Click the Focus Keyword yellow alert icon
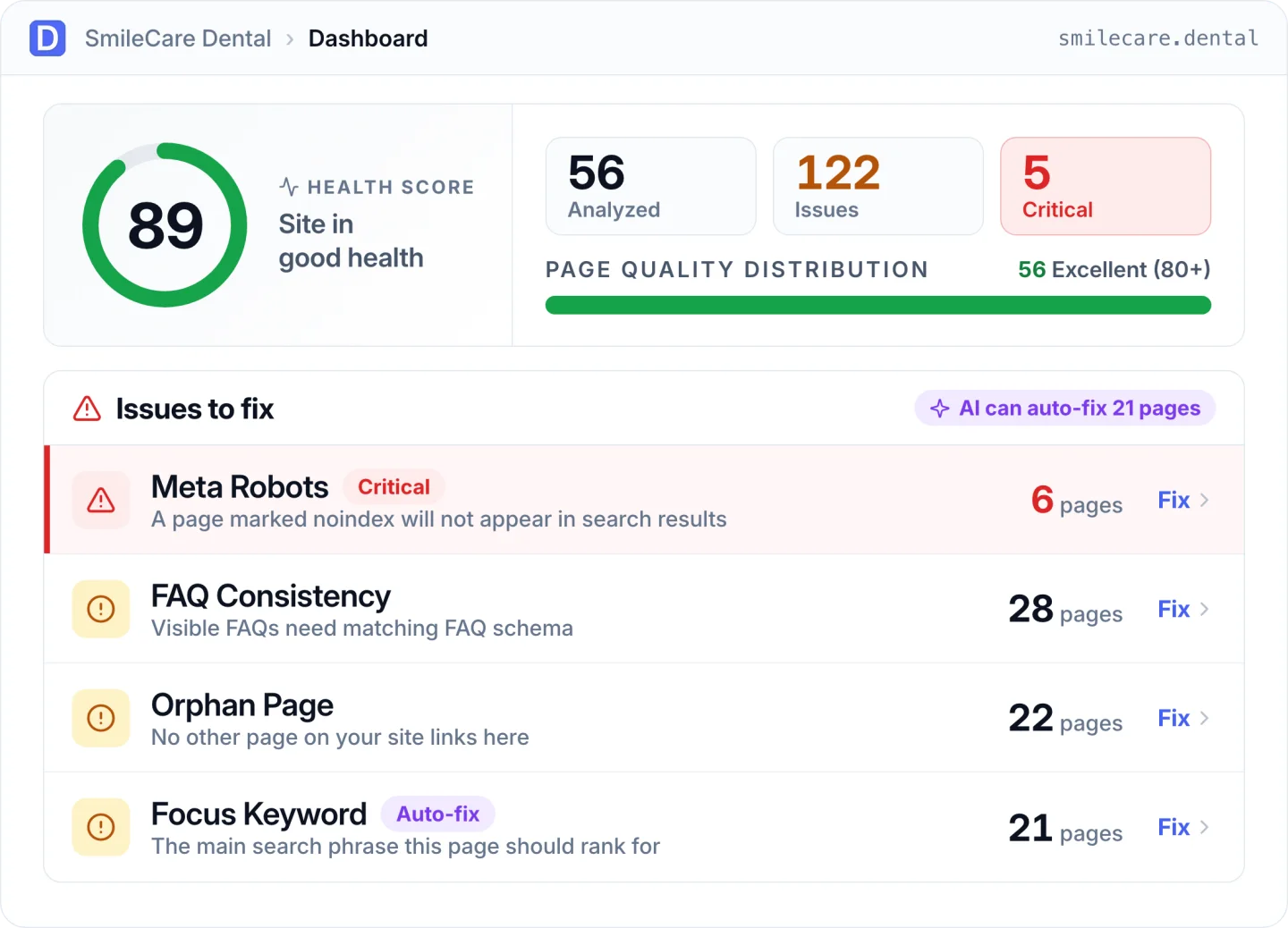The image size is (1288, 928). (x=101, y=827)
